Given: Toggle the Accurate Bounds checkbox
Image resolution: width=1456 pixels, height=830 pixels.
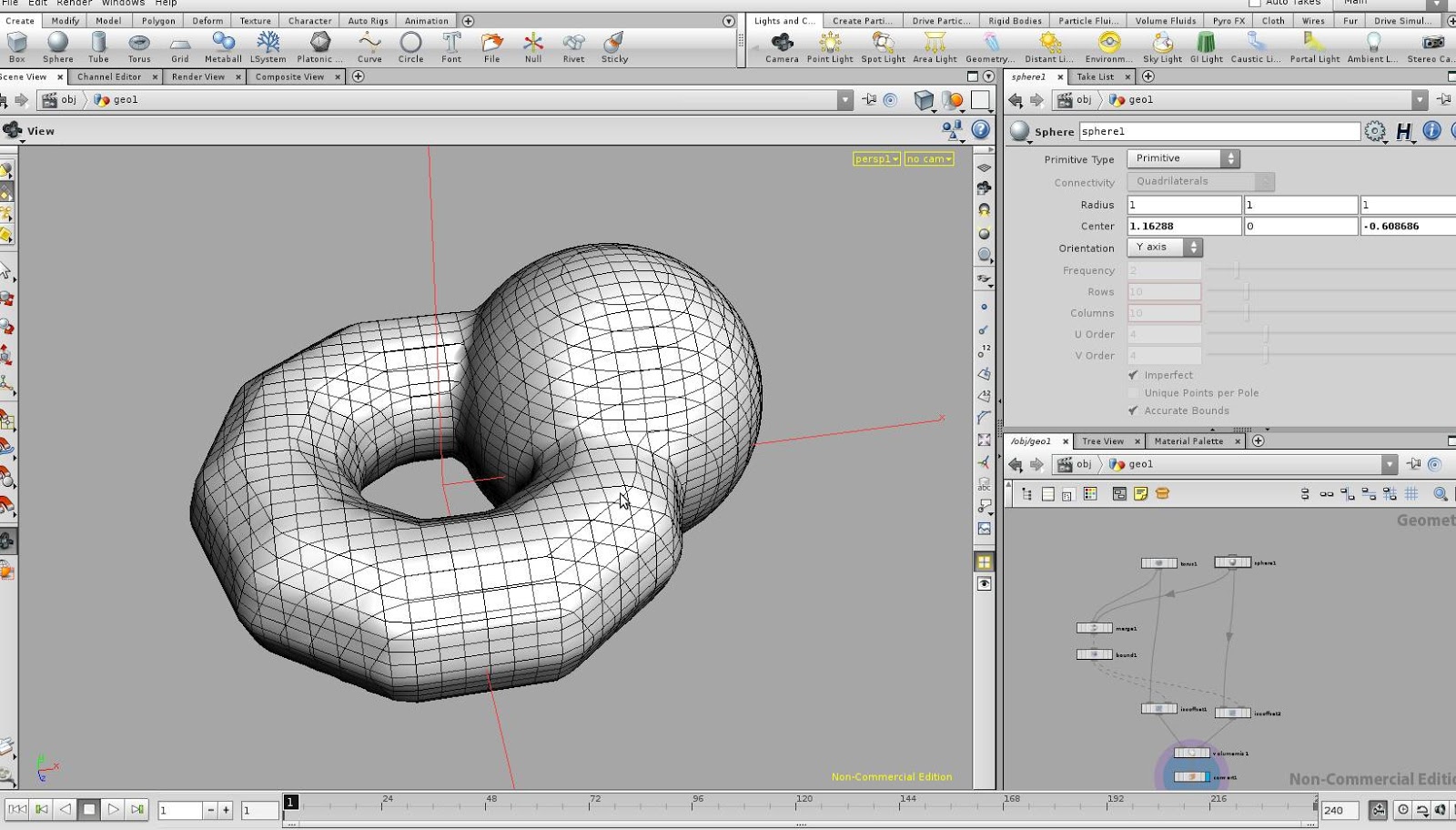Looking at the screenshot, I should tap(1134, 410).
